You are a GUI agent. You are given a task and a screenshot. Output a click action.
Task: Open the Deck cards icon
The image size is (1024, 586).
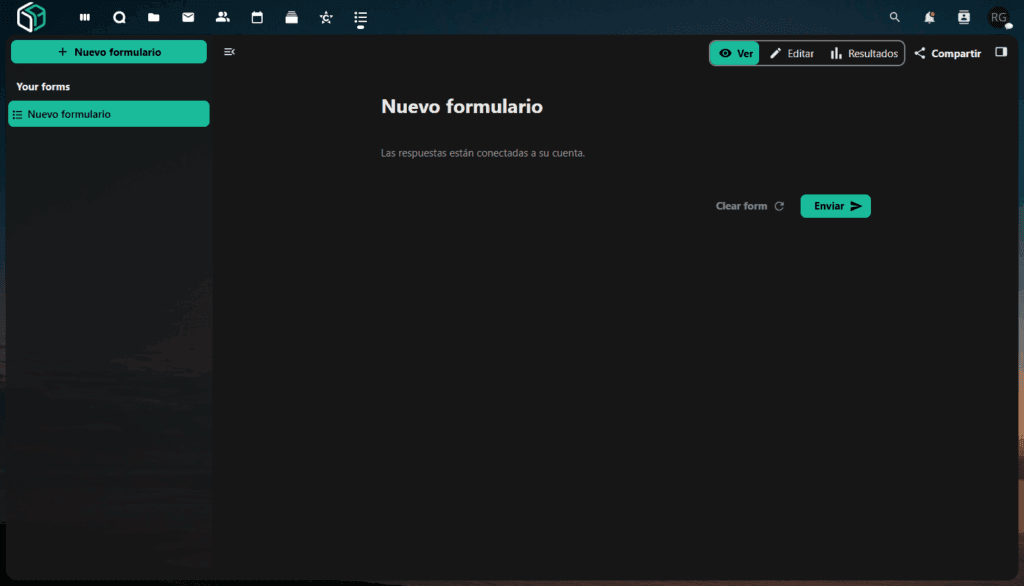[x=291, y=17]
